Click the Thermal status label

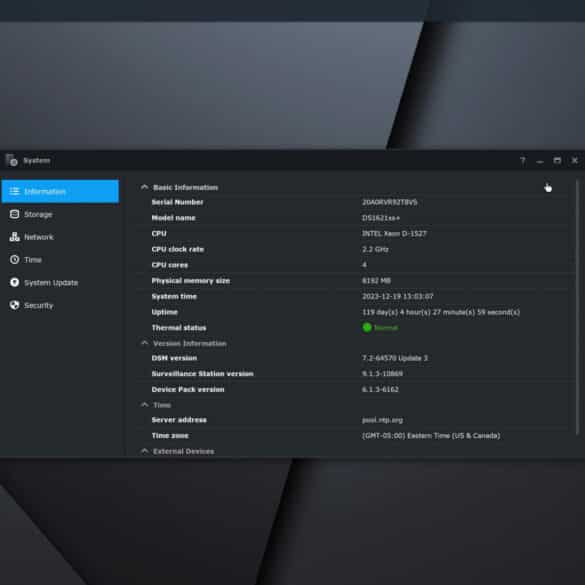179,328
